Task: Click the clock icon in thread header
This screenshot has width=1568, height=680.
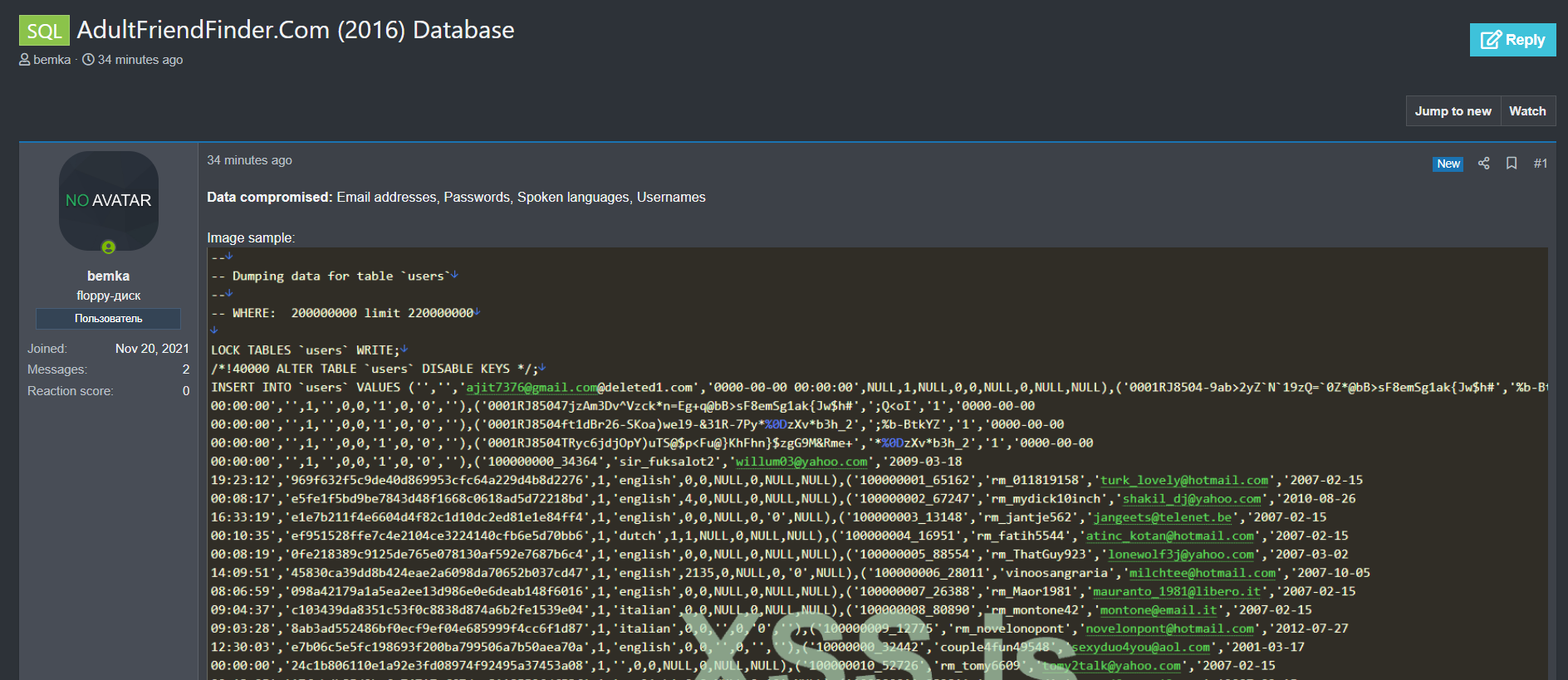Action: click(x=88, y=60)
